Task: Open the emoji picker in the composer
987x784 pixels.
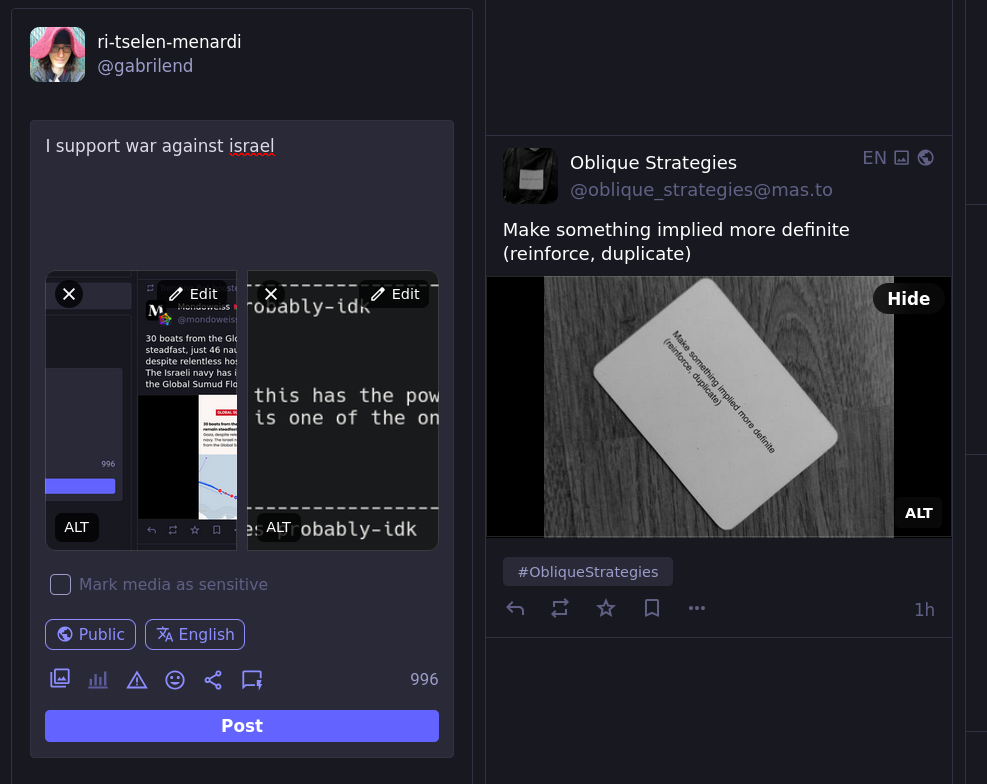Action: (175, 679)
